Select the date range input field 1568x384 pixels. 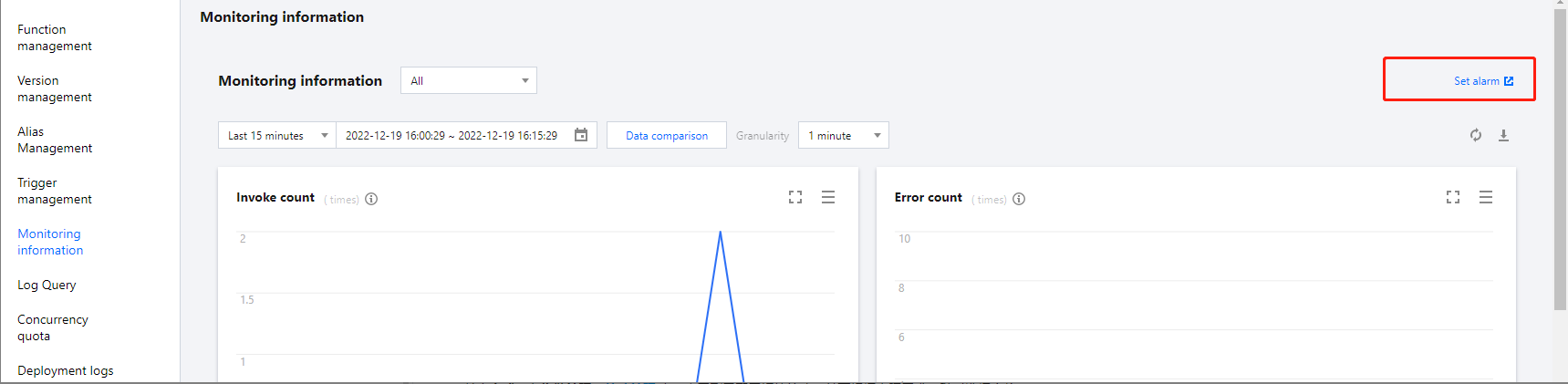(x=466, y=135)
